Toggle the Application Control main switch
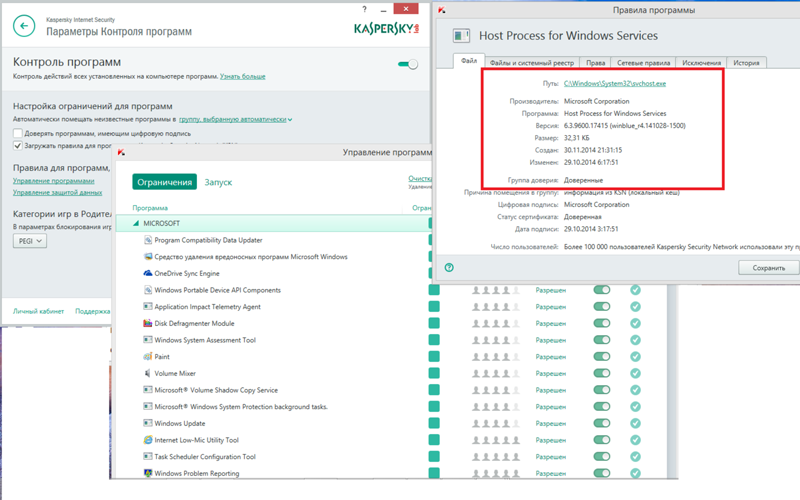The height and width of the screenshot is (500, 800). 408,64
